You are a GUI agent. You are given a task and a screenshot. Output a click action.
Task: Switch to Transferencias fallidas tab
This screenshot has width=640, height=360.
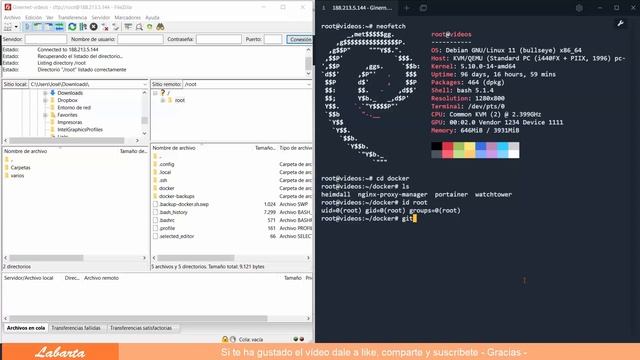76,328
